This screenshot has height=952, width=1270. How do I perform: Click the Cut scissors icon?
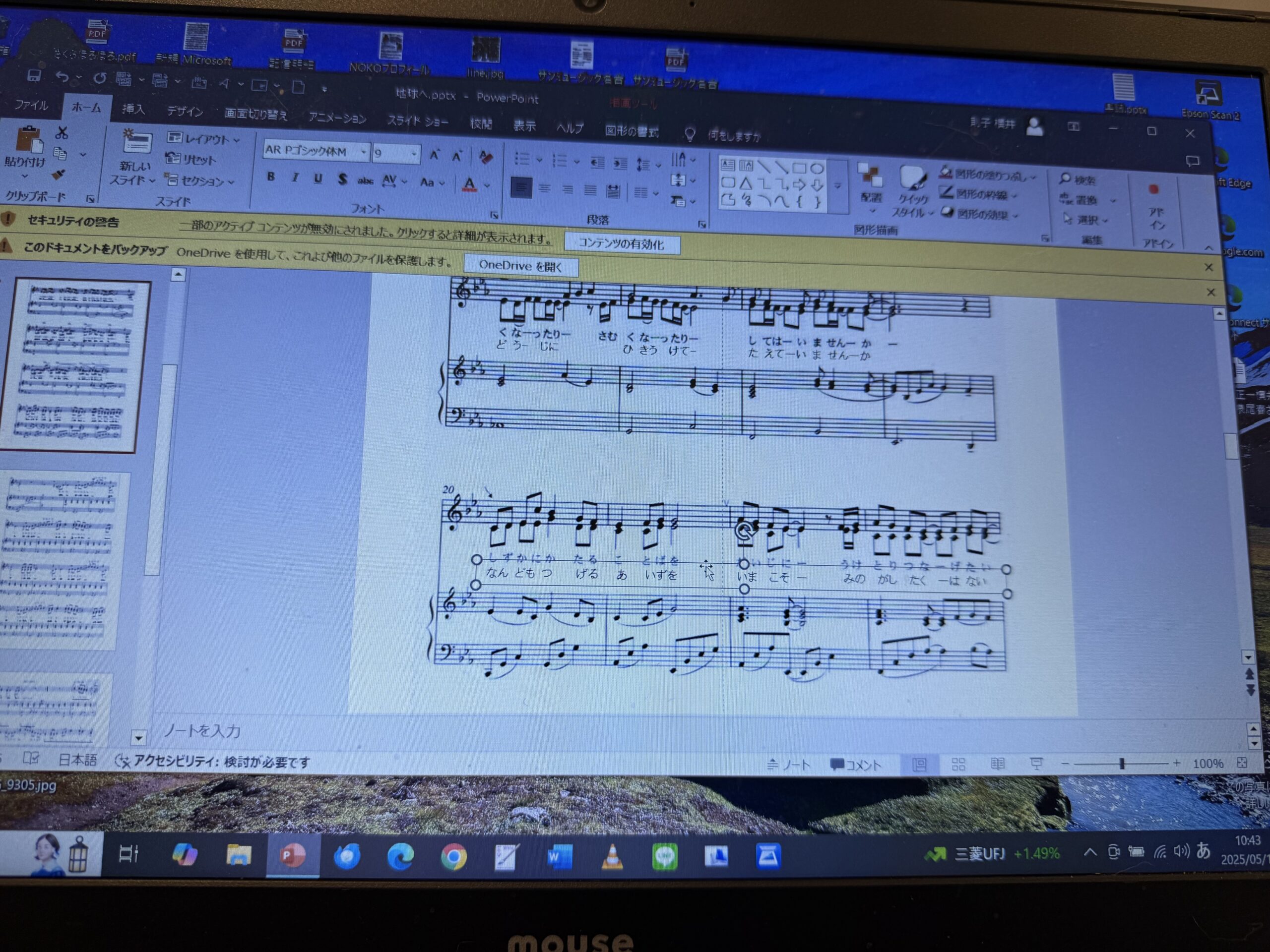click(62, 133)
